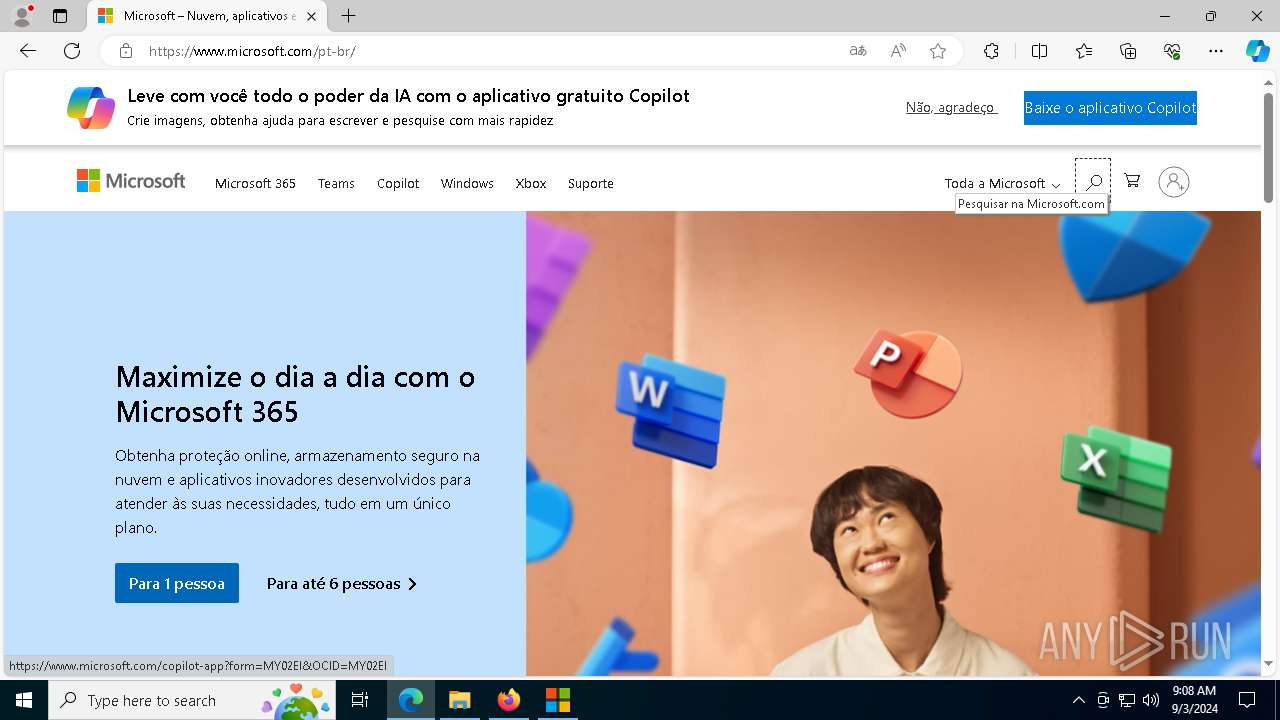Expand Toda a Microsoft dropdown
This screenshot has width=1280, height=720.
[x=1002, y=183]
